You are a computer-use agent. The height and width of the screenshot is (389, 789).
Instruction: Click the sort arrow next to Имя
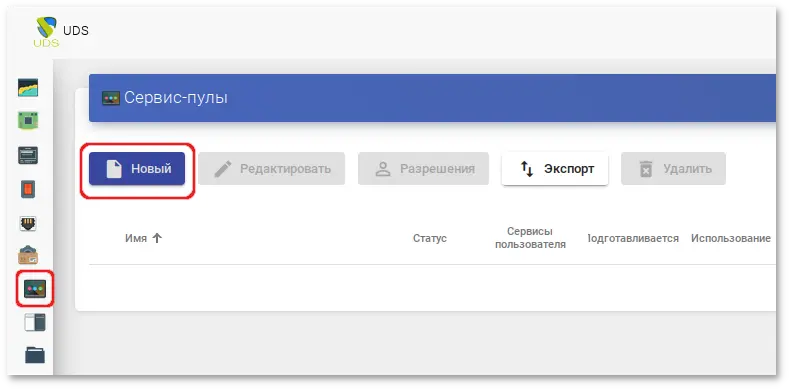[x=157, y=238]
